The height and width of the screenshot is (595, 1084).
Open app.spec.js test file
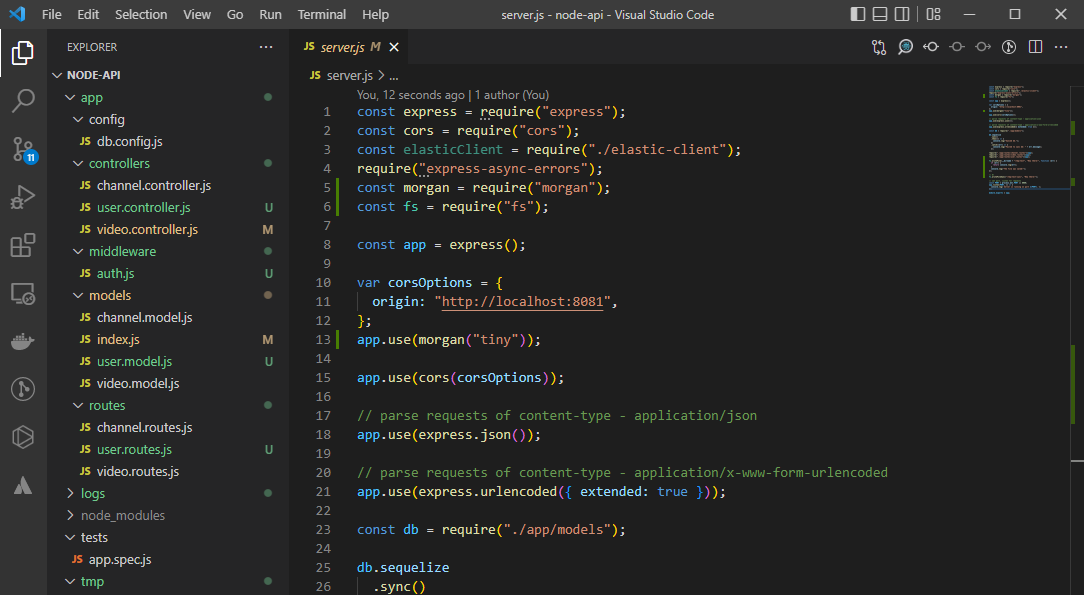120,560
